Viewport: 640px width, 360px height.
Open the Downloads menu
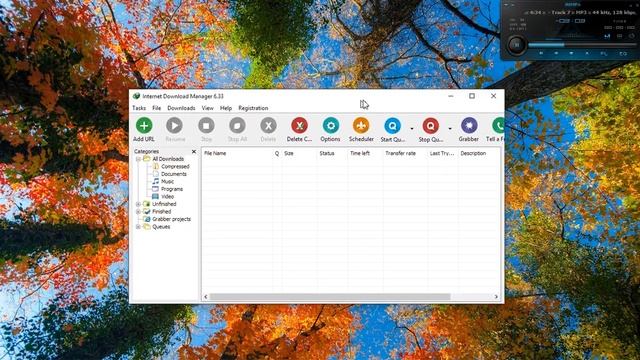[x=181, y=108]
